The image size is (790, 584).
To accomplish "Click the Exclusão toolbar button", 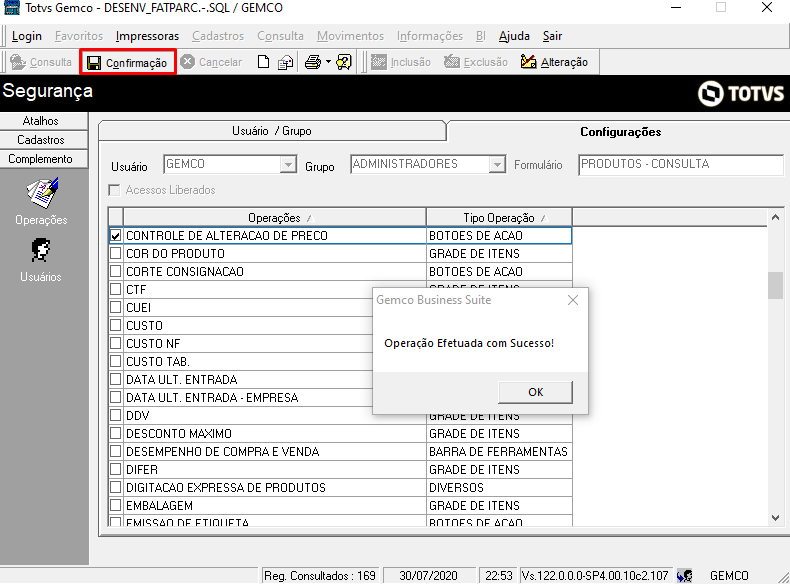I will point(476,62).
